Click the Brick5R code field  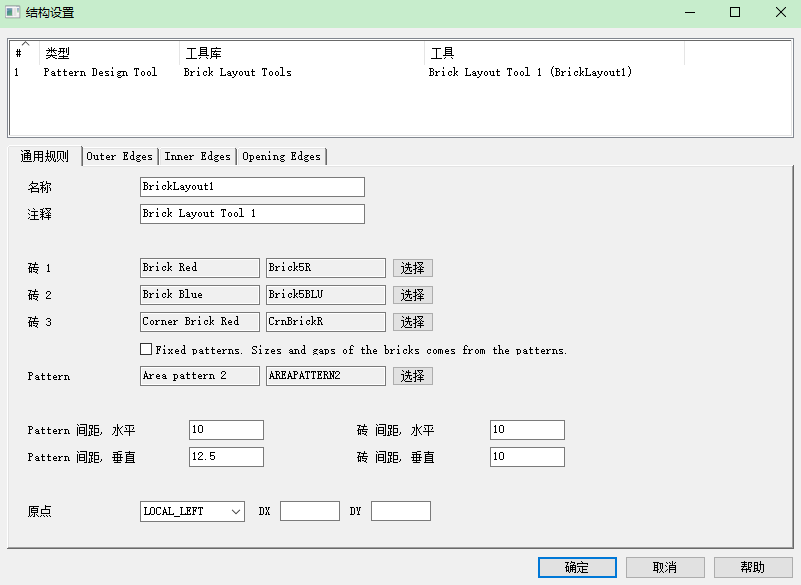pyautogui.click(x=326, y=268)
